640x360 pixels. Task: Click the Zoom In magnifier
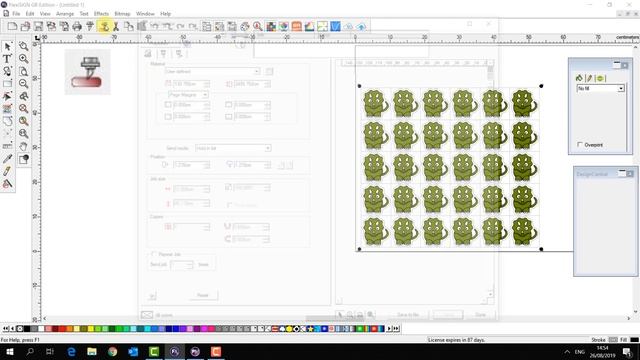click(x=24, y=59)
